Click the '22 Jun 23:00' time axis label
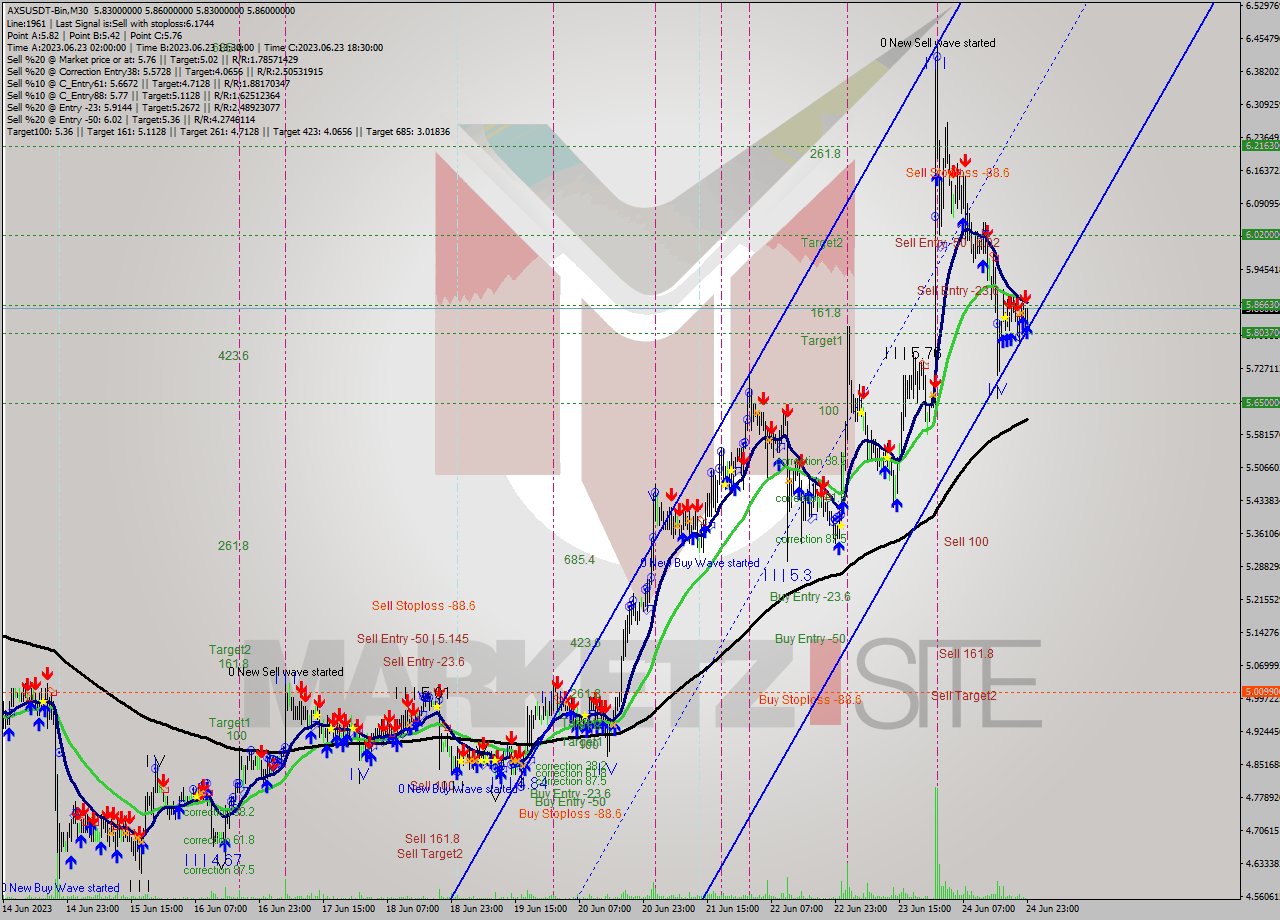 point(860,909)
